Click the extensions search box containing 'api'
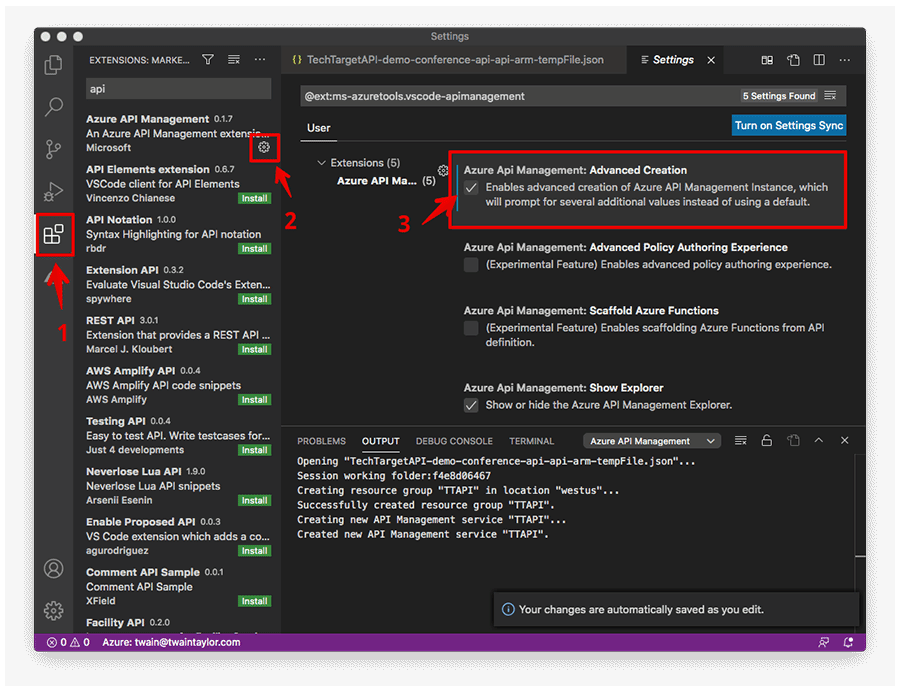This screenshot has width=900, height=692. point(178,89)
